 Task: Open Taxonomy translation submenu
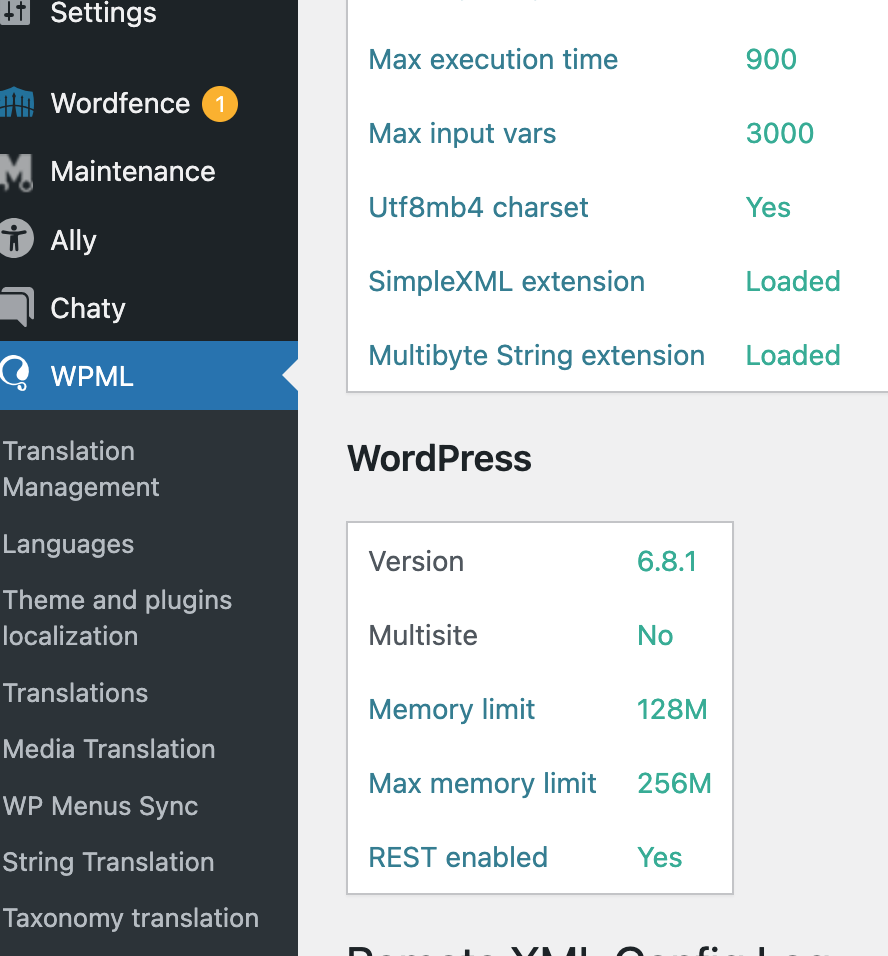click(131, 918)
